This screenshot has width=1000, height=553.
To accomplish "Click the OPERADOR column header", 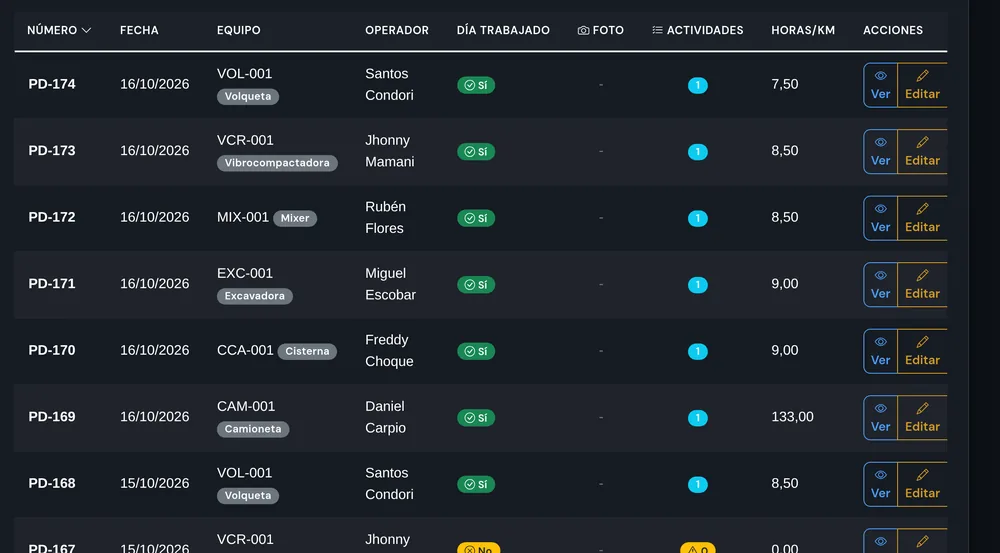I will (397, 30).
